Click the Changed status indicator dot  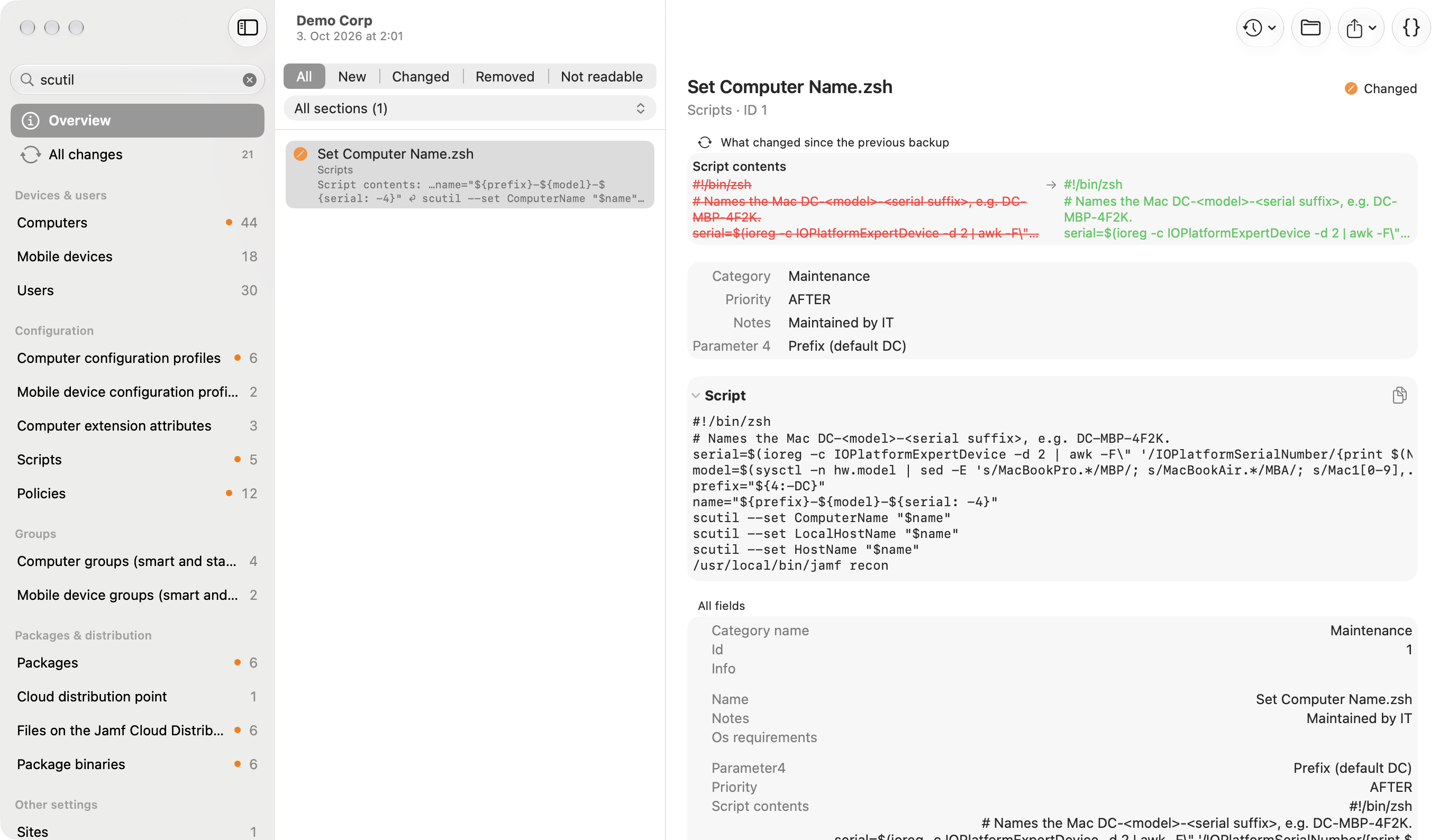tap(1351, 88)
